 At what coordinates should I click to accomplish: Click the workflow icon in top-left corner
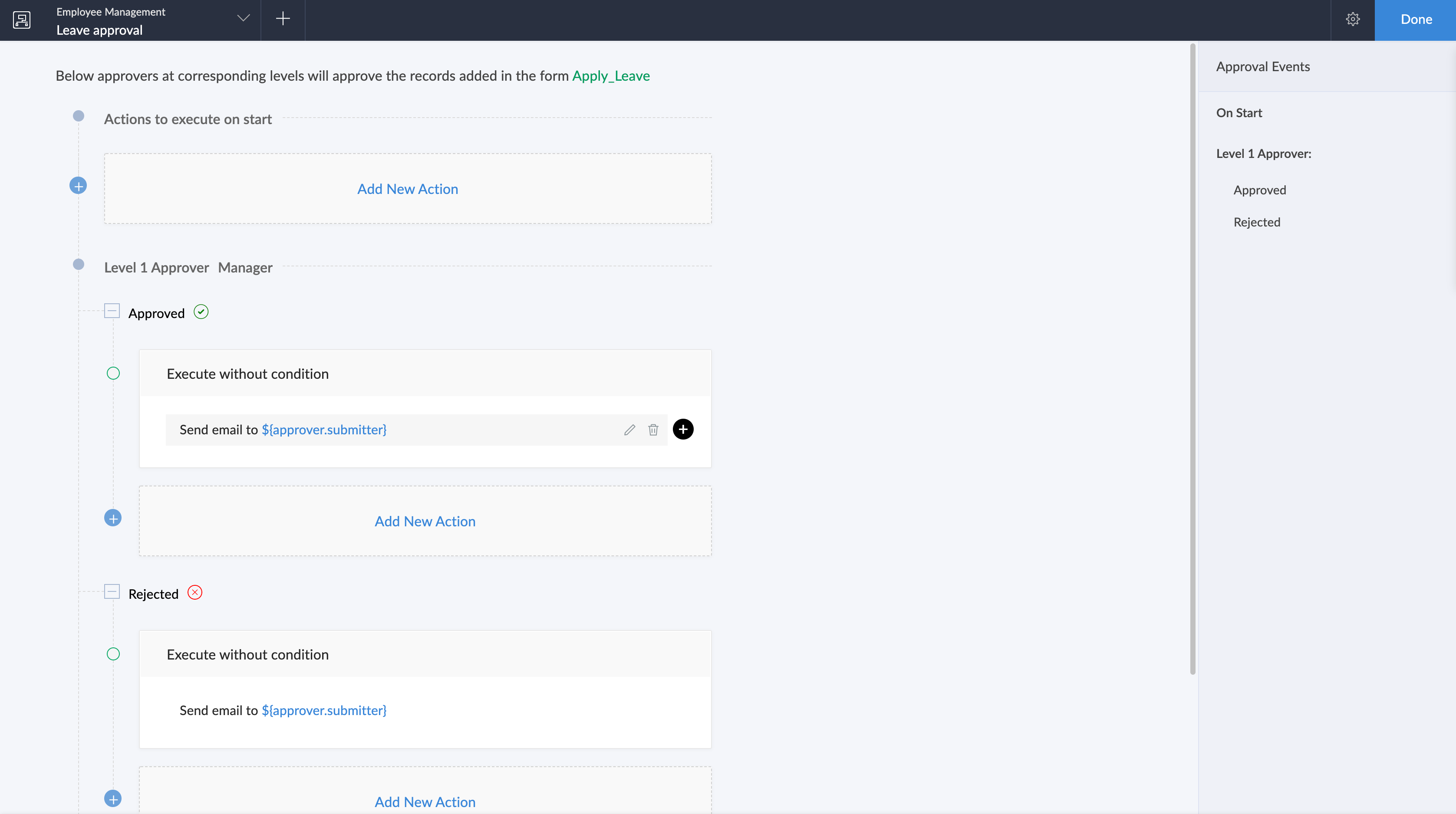click(x=21, y=20)
